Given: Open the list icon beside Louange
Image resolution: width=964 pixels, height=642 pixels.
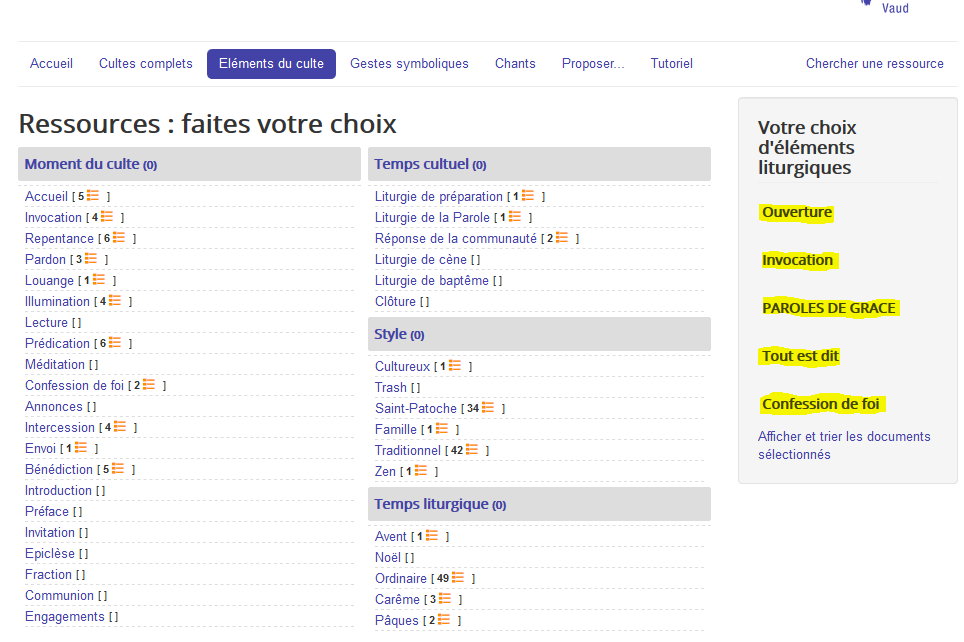Looking at the screenshot, I should 99,280.
